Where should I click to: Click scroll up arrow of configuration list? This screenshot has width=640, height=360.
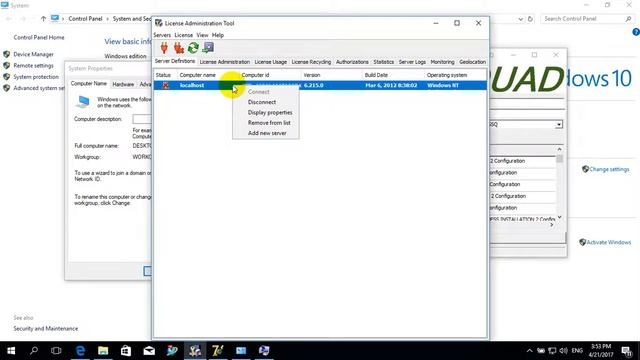pyautogui.click(x=559, y=149)
